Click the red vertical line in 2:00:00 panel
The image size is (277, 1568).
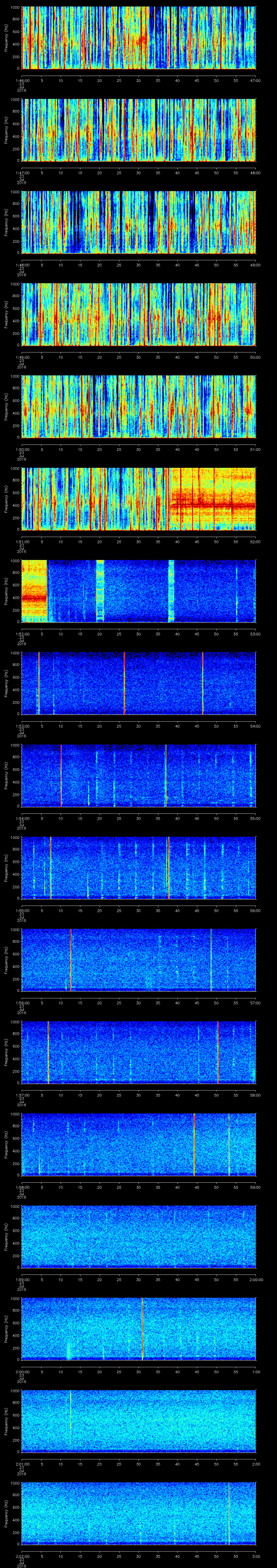pyautogui.click(x=143, y=1329)
